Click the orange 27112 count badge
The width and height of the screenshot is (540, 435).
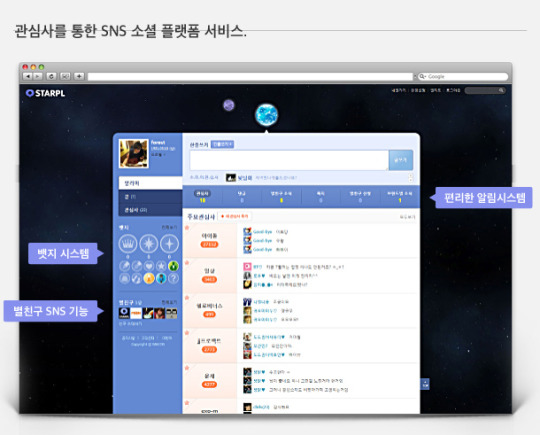click(x=209, y=245)
